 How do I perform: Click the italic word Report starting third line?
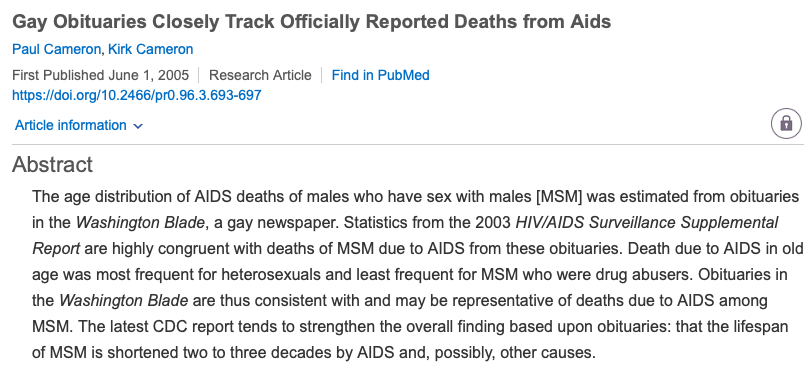56,249
